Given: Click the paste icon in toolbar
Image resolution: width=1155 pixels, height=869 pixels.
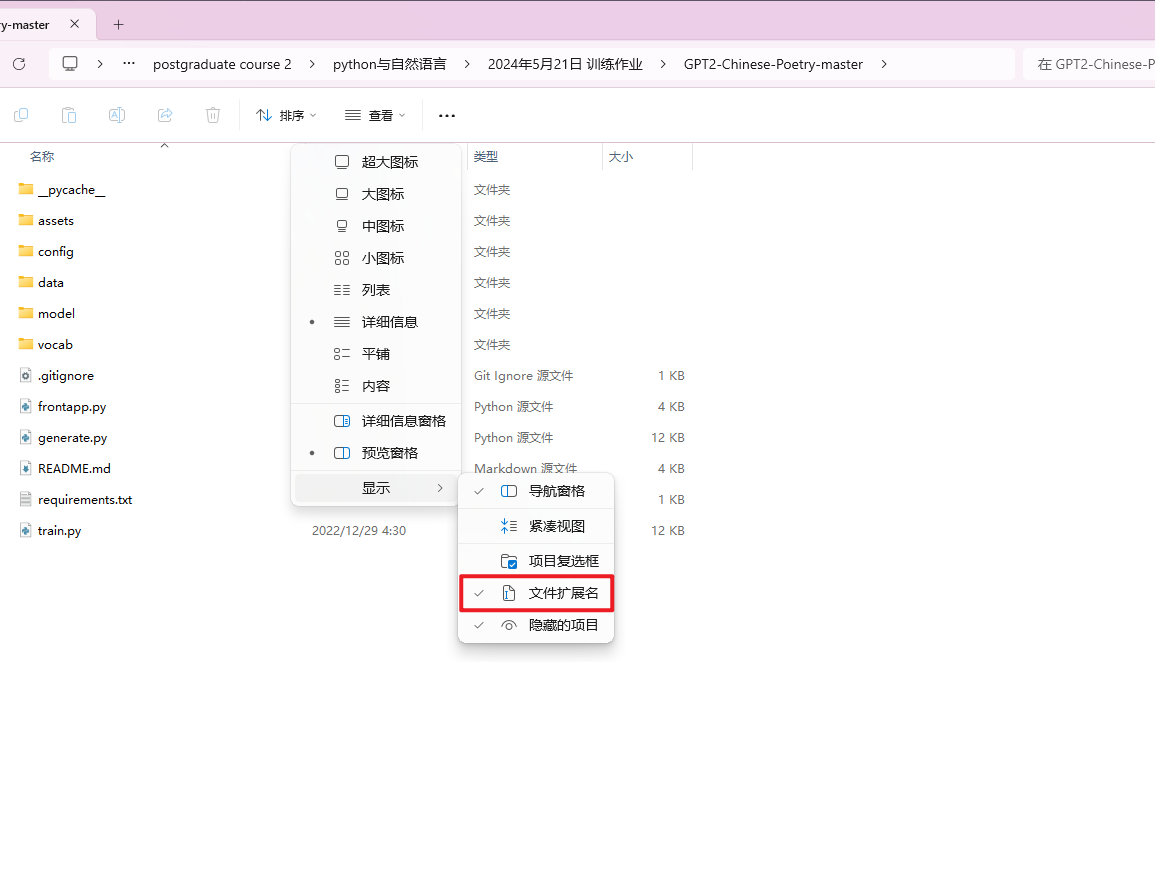Looking at the screenshot, I should tap(69, 115).
